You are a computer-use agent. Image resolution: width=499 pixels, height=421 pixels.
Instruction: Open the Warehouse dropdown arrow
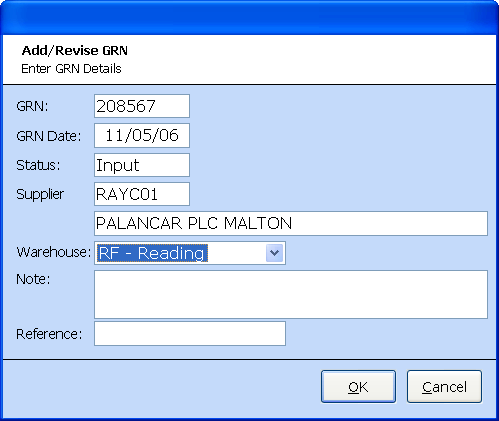(x=274, y=253)
